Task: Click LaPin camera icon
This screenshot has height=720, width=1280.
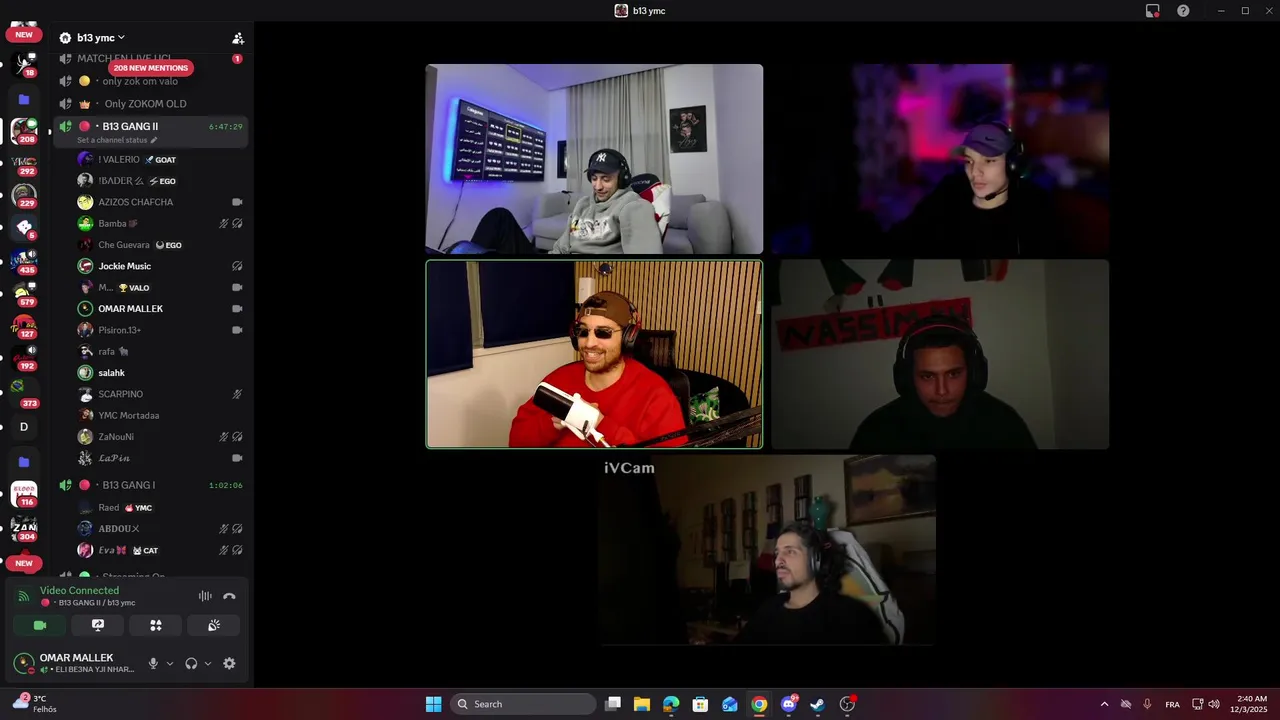Action: coord(237,458)
